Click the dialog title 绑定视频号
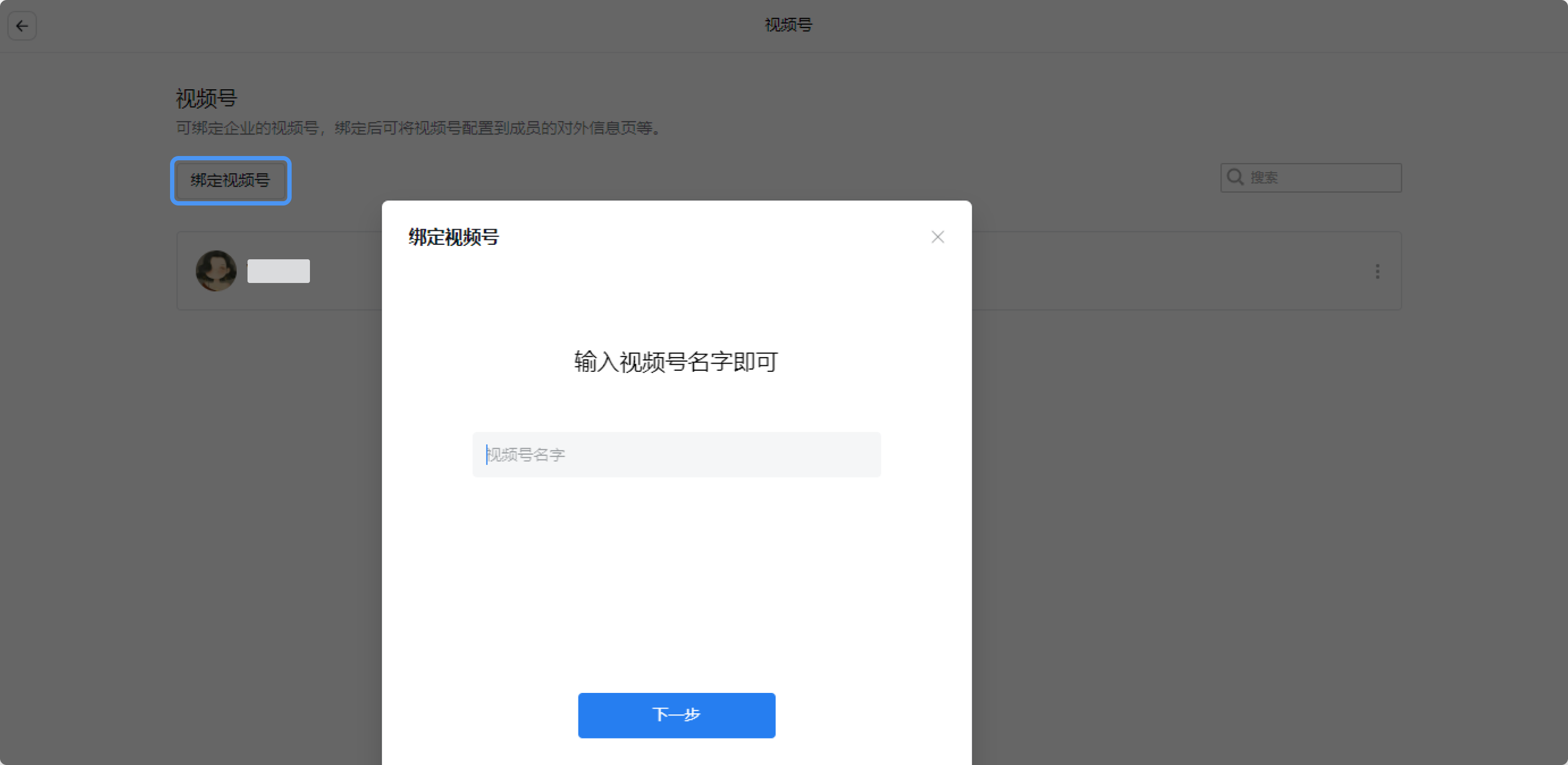The image size is (1568, 765). 454,237
